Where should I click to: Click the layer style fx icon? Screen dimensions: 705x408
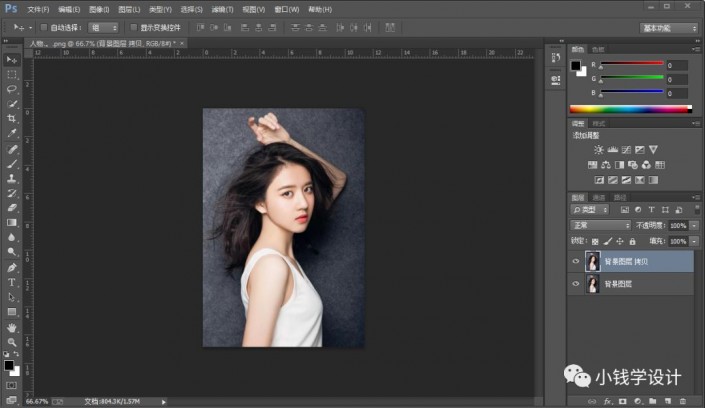(607, 401)
